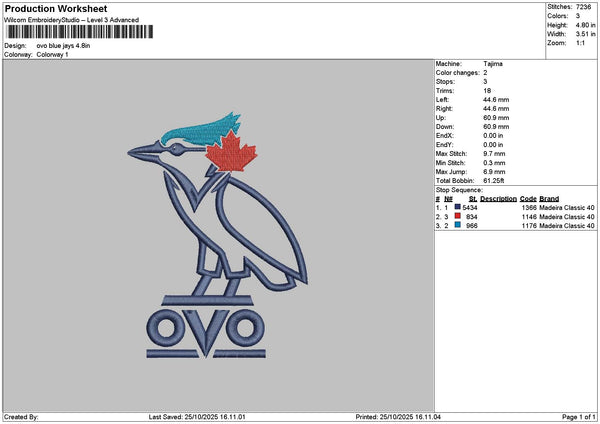Click the Height value 4.80 in
The width and height of the screenshot is (600, 424).
pos(585,25)
